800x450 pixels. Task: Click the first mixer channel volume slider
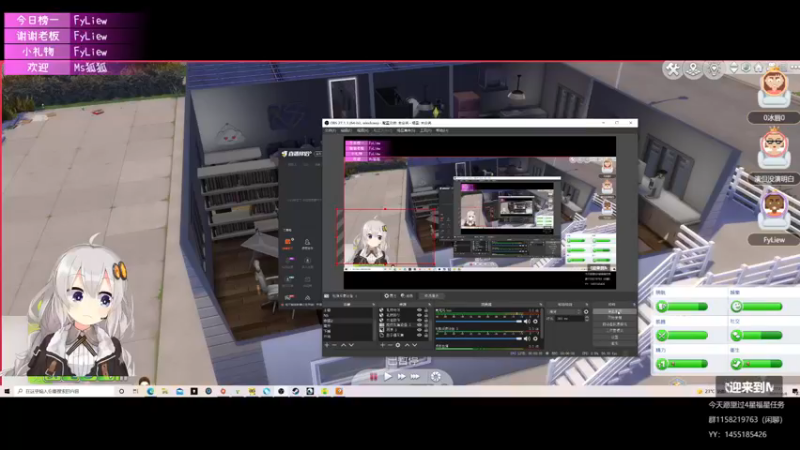(479, 321)
